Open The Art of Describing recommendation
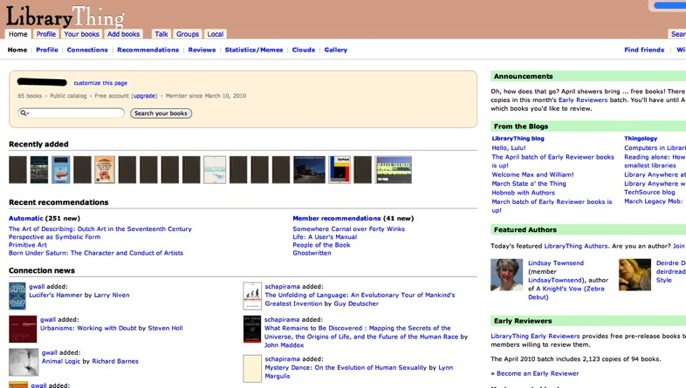 100,229
